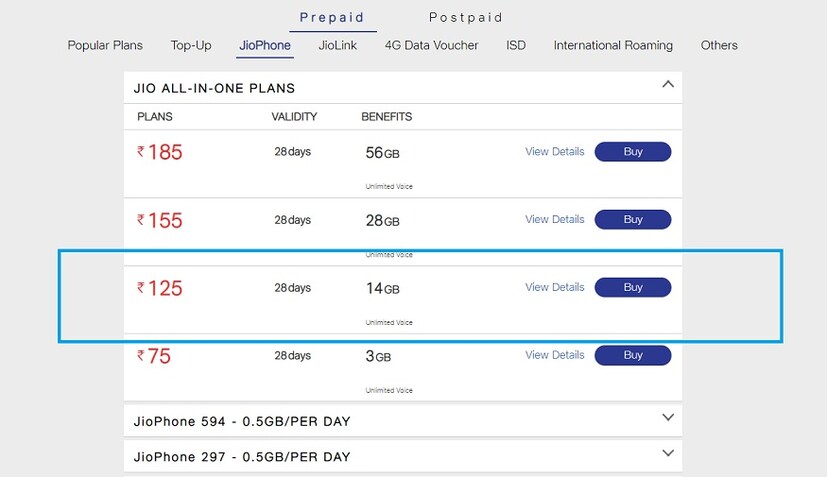
Task: View Details of the ₹75 plan
Action: pyautogui.click(x=555, y=355)
